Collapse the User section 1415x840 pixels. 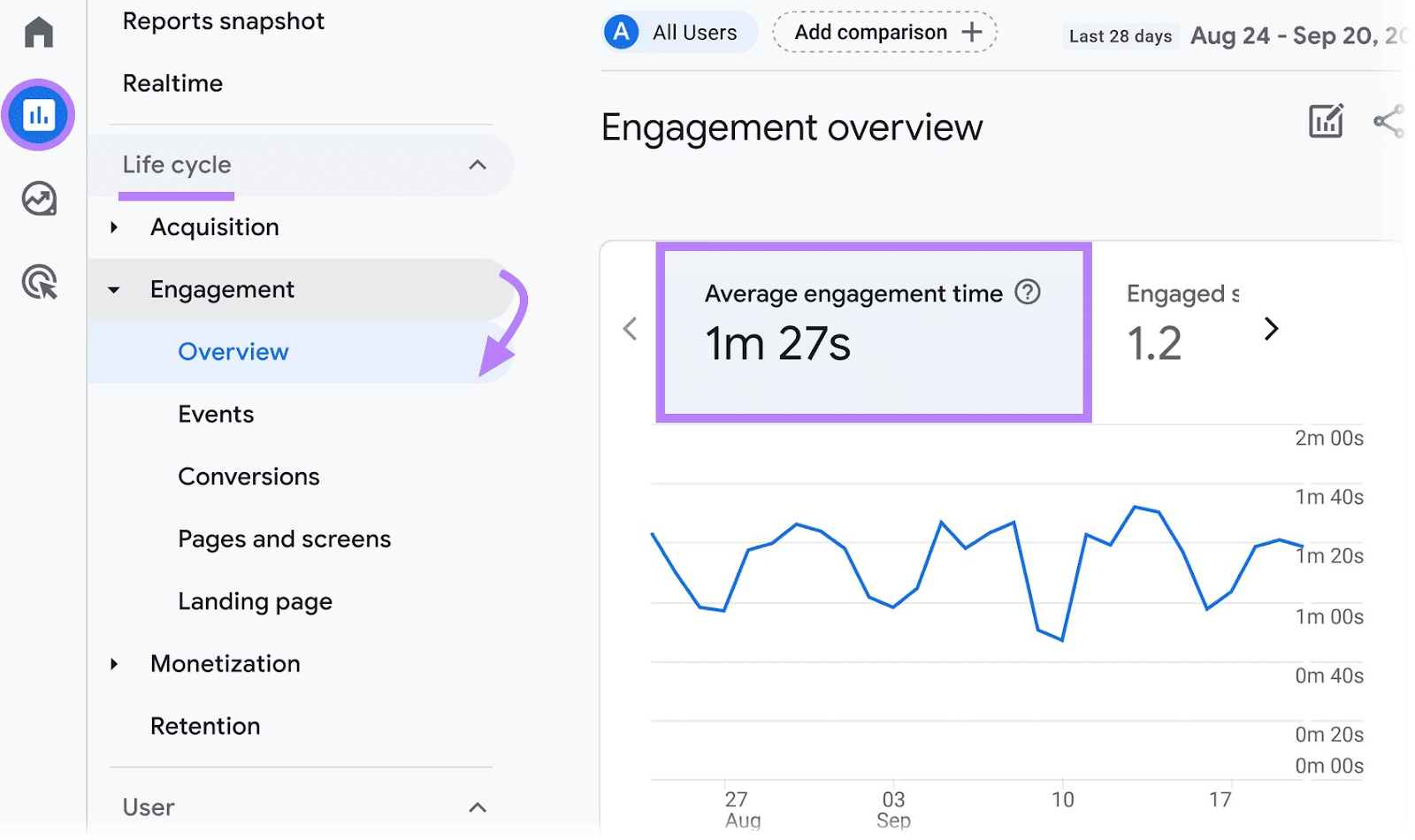pos(478,807)
